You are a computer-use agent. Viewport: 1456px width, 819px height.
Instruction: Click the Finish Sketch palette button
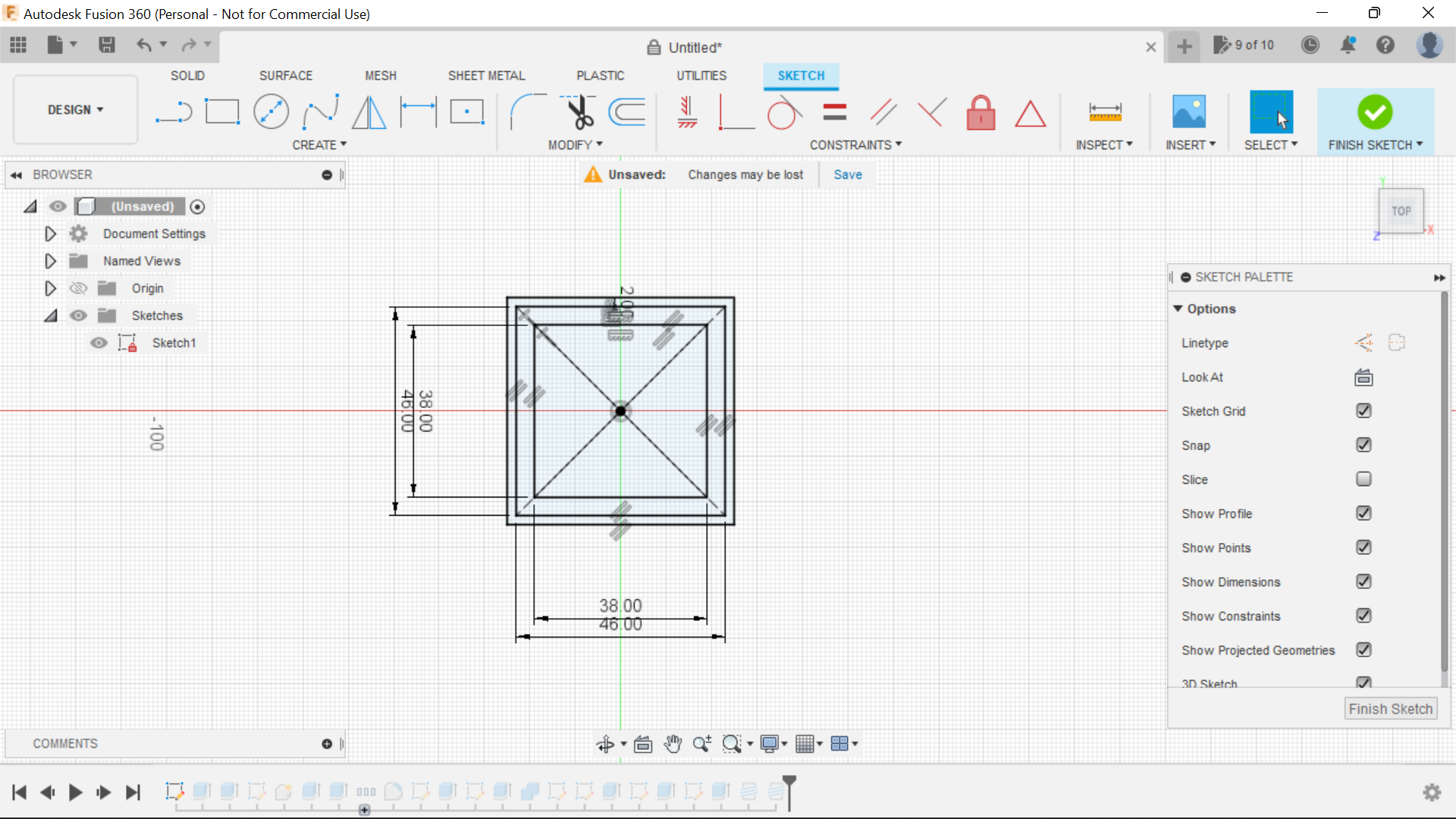coord(1391,709)
